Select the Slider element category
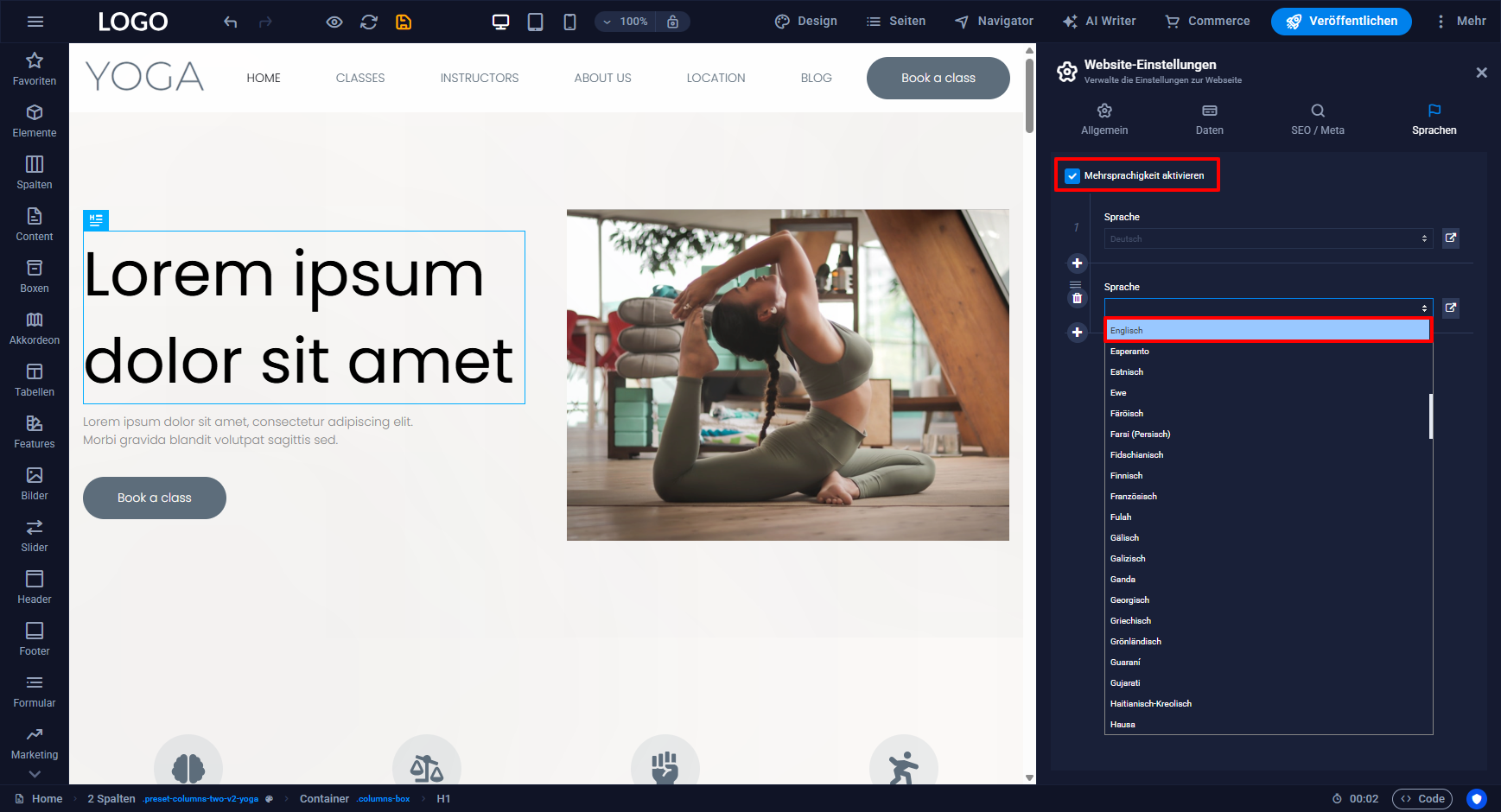Screen dimensions: 1501x812 click(34, 536)
